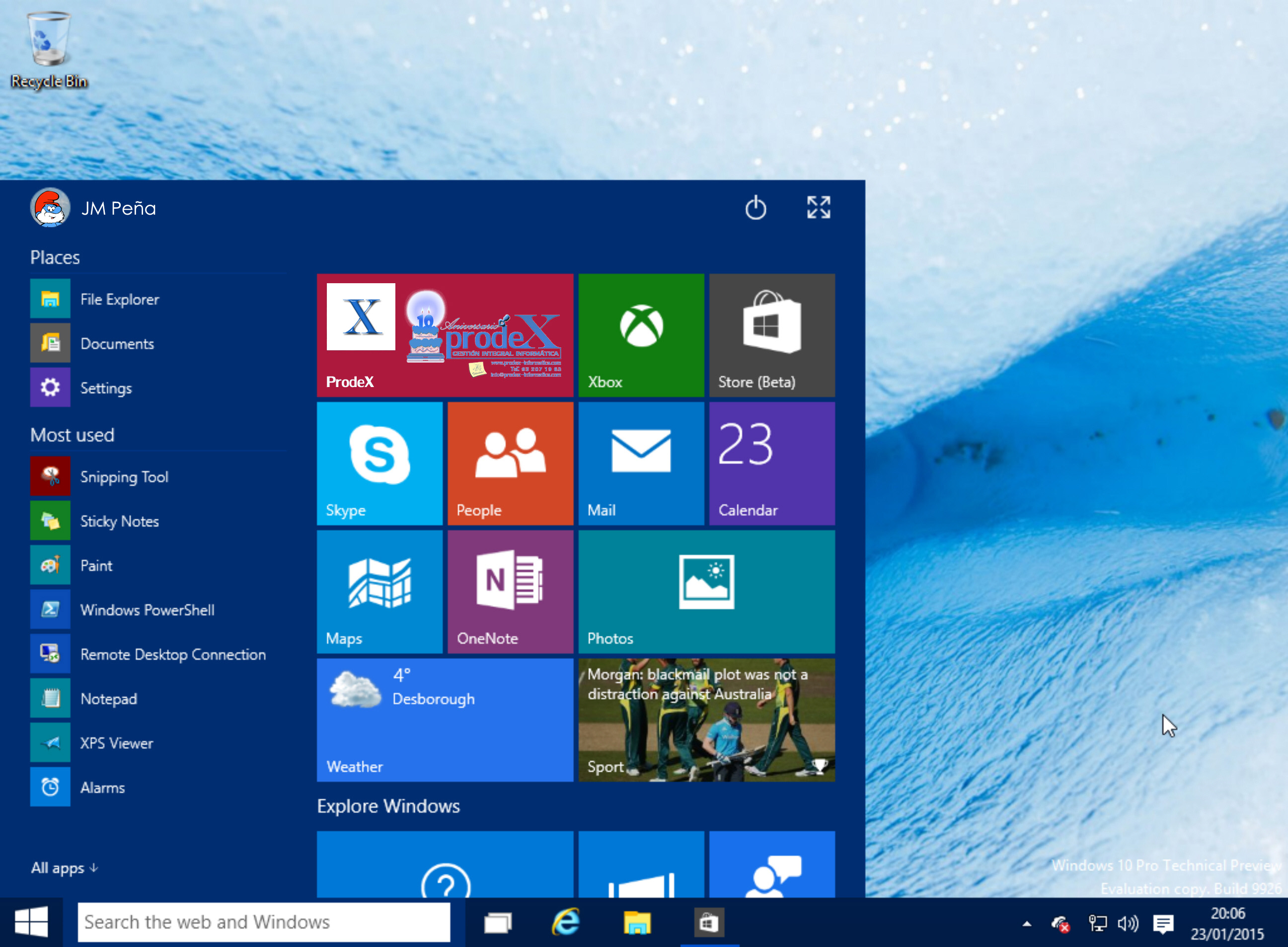Screen dimensions: 1288x947
Task: Open the Weather tile for Desborough
Action: (x=445, y=720)
